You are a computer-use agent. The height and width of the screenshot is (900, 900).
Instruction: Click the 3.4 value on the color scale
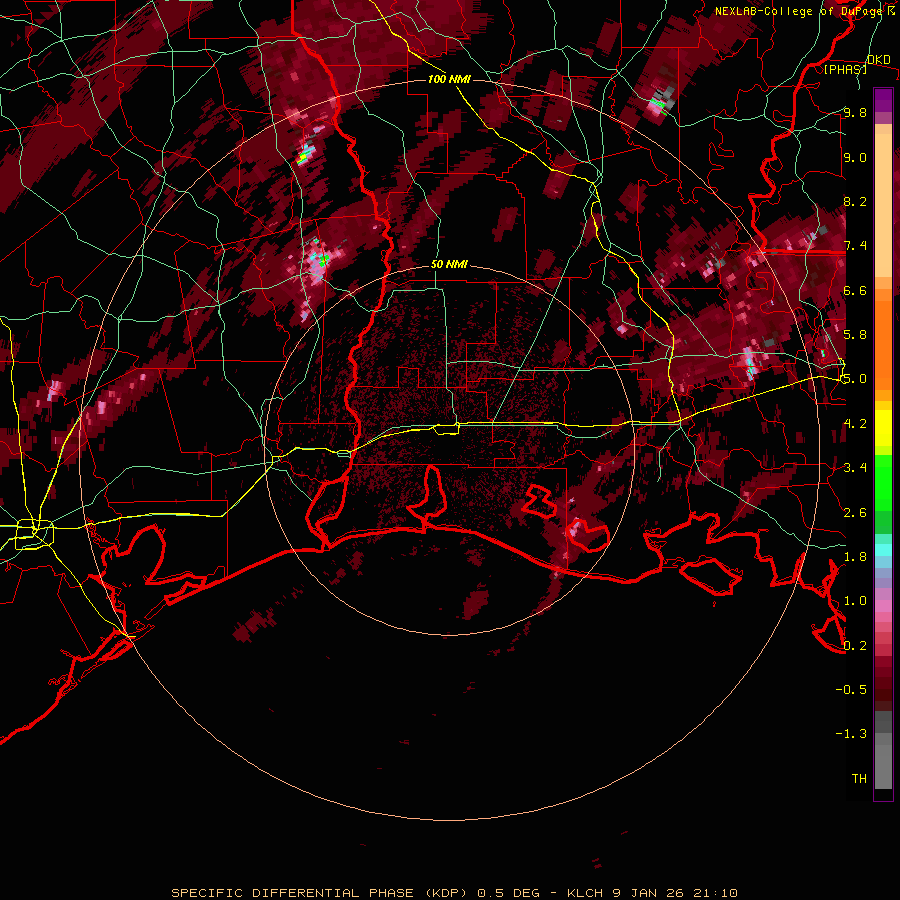tap(855, 467)
